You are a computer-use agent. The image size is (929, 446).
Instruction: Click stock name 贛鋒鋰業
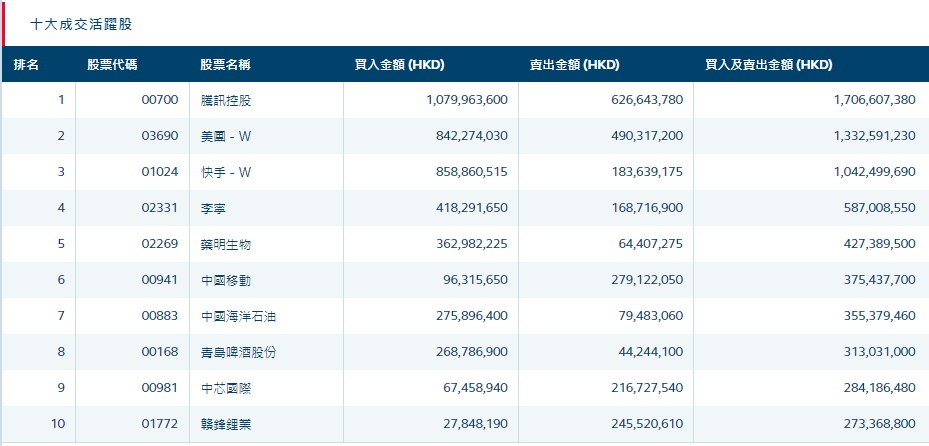click(x=226, y=425)
